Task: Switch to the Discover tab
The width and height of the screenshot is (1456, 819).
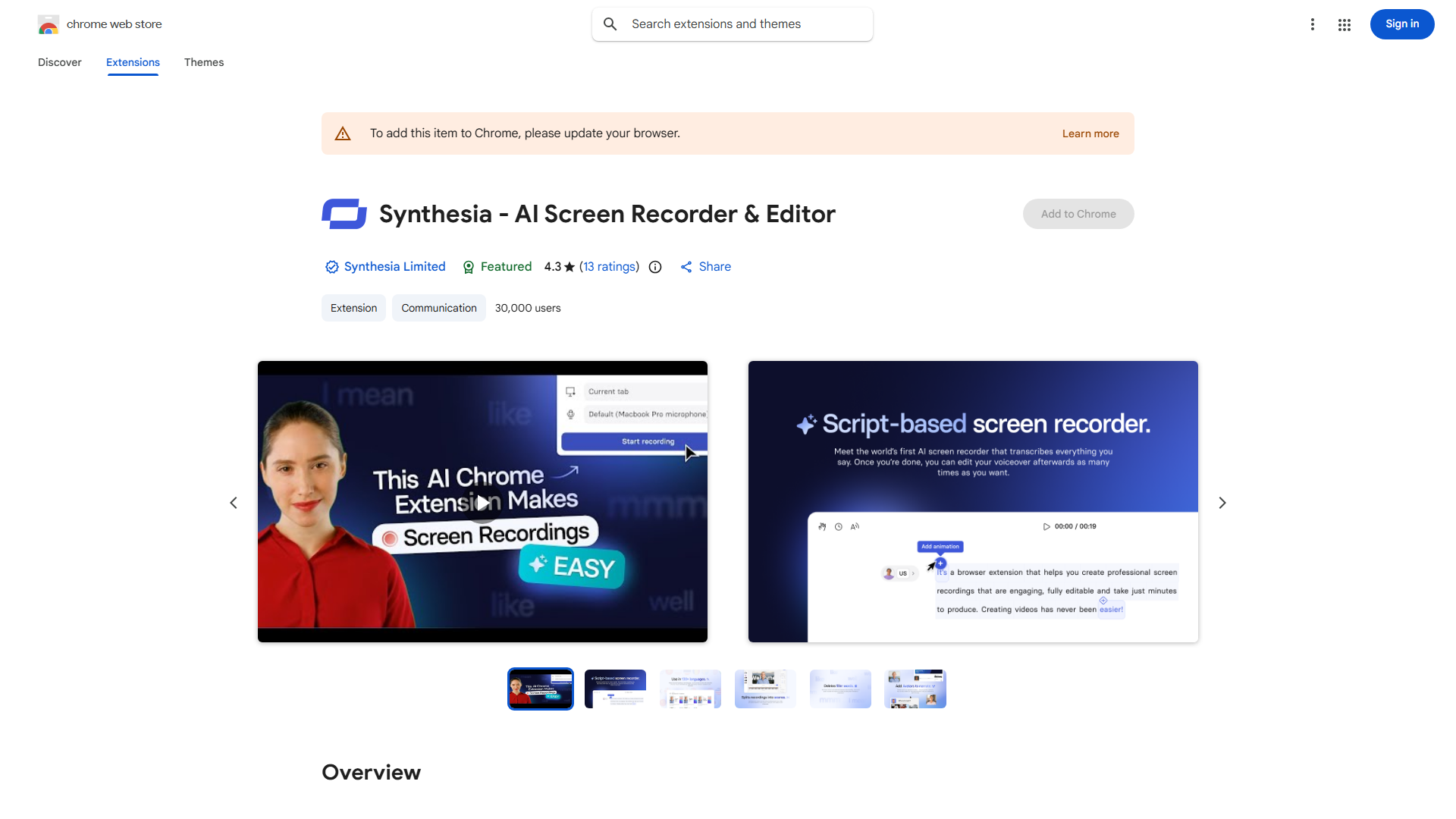Action: click(59, 62)
